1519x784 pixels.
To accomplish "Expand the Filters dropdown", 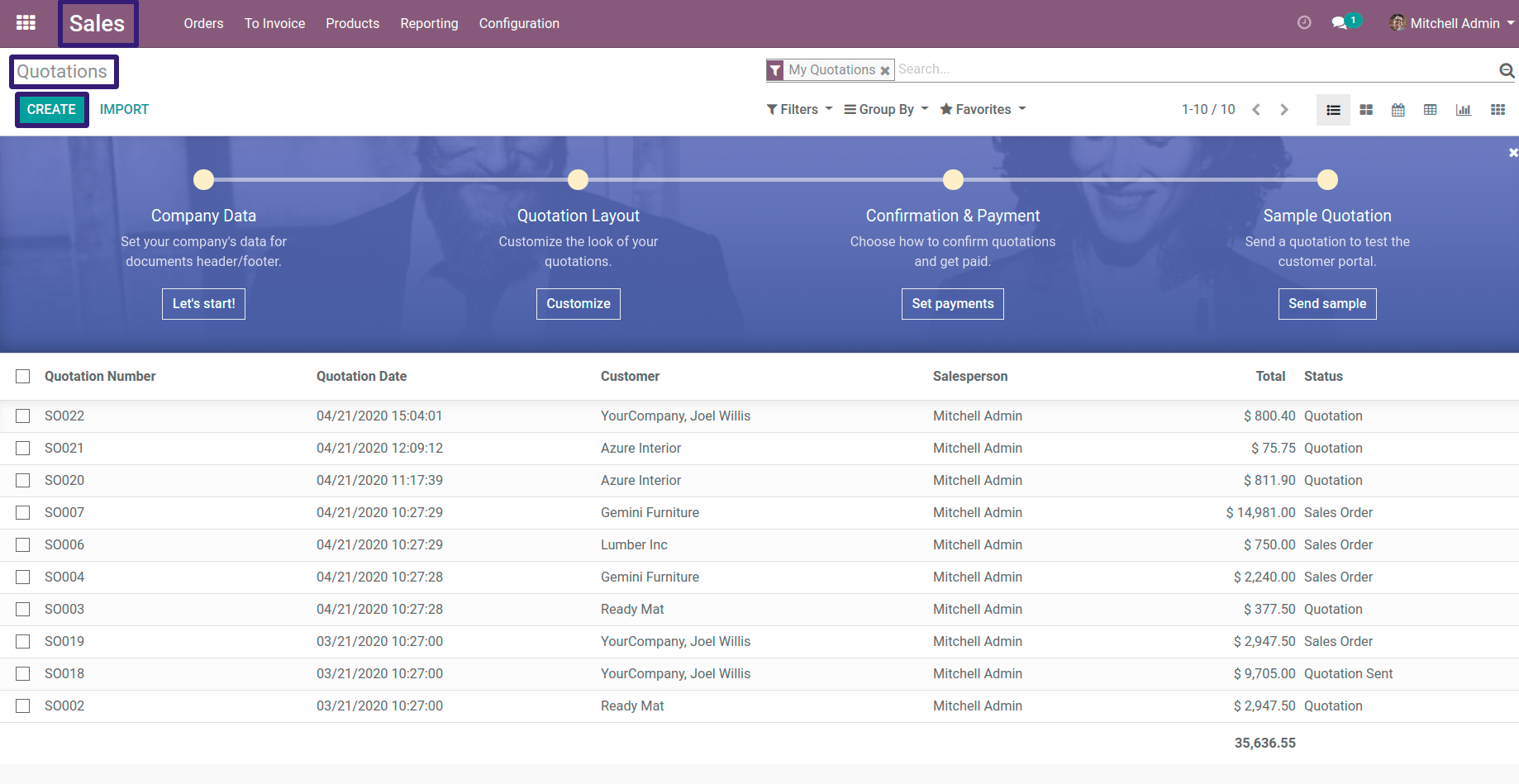I will pyautogui.click(x=799, y=110).
